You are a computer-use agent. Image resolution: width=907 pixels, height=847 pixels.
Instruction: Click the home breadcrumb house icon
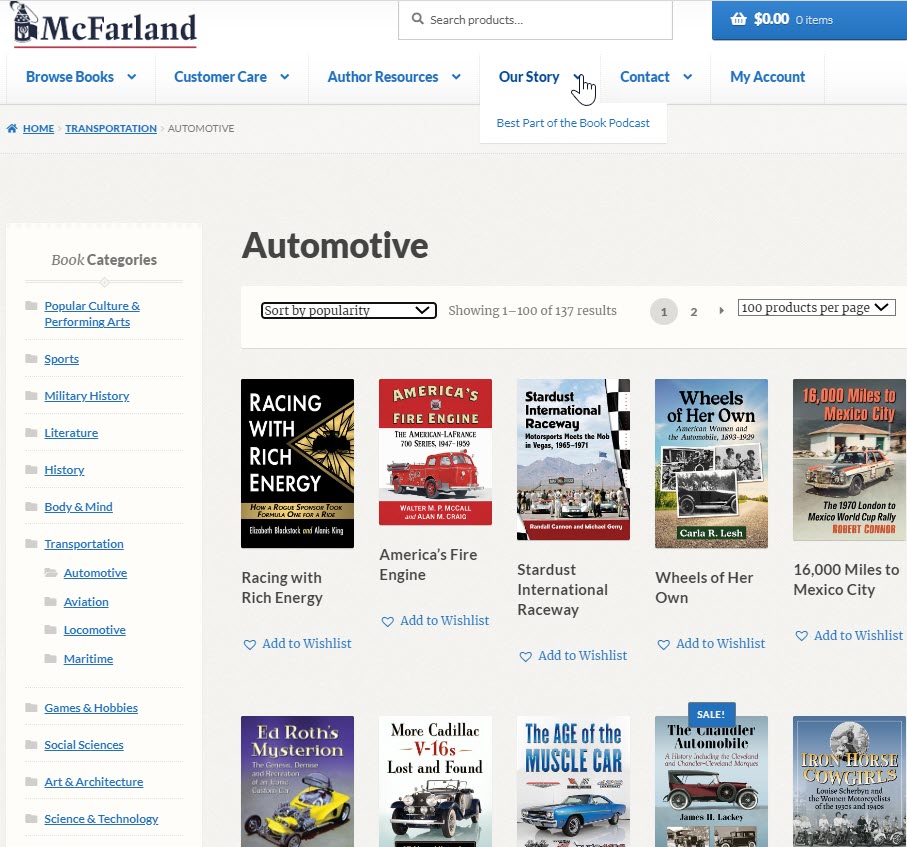point(12,128)
